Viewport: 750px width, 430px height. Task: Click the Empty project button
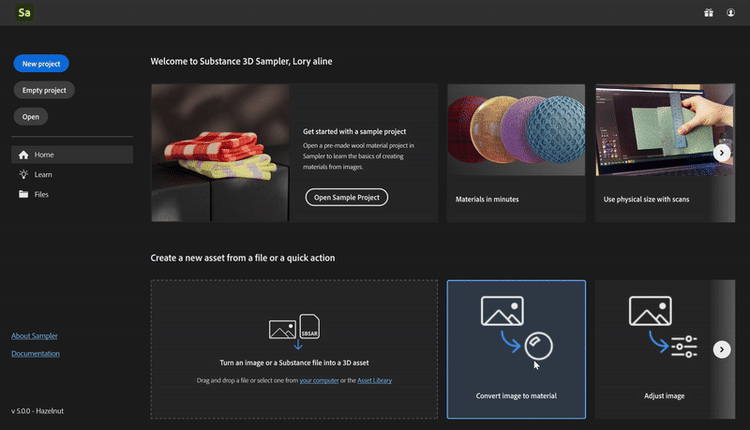click(x=44, y=90)
